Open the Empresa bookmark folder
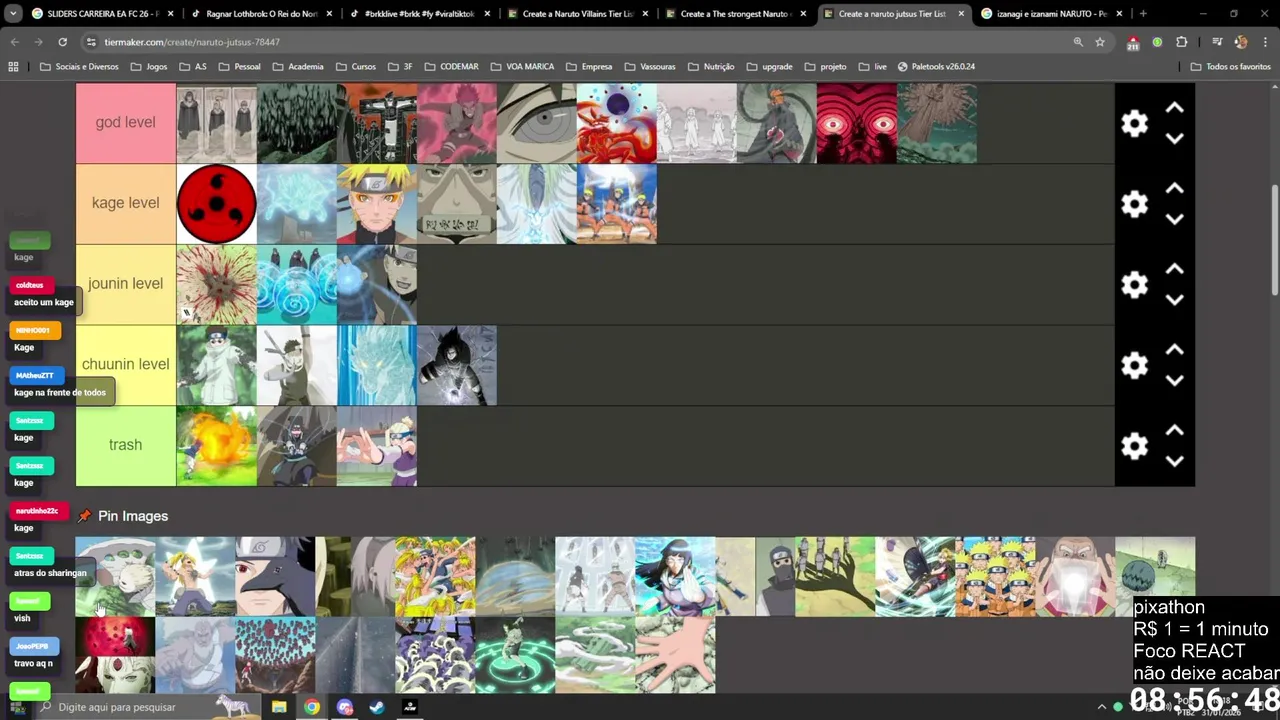 pos(588,67)
